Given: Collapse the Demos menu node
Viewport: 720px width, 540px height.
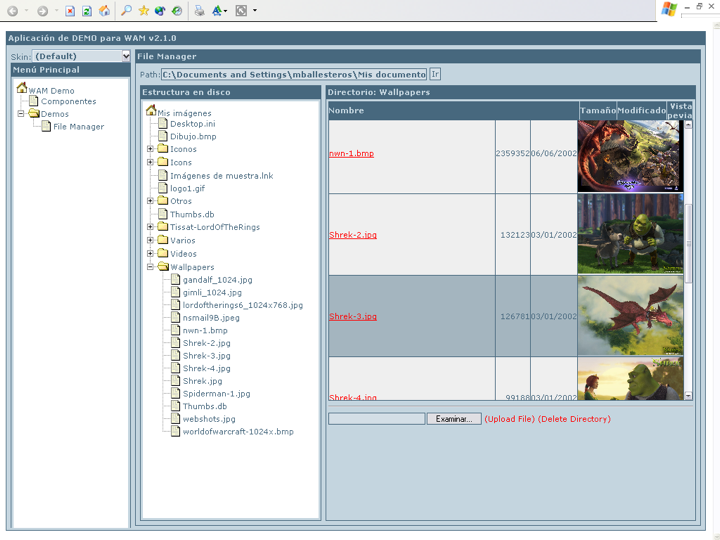Looking at the screenshot, I should click(x=21, y=113).
